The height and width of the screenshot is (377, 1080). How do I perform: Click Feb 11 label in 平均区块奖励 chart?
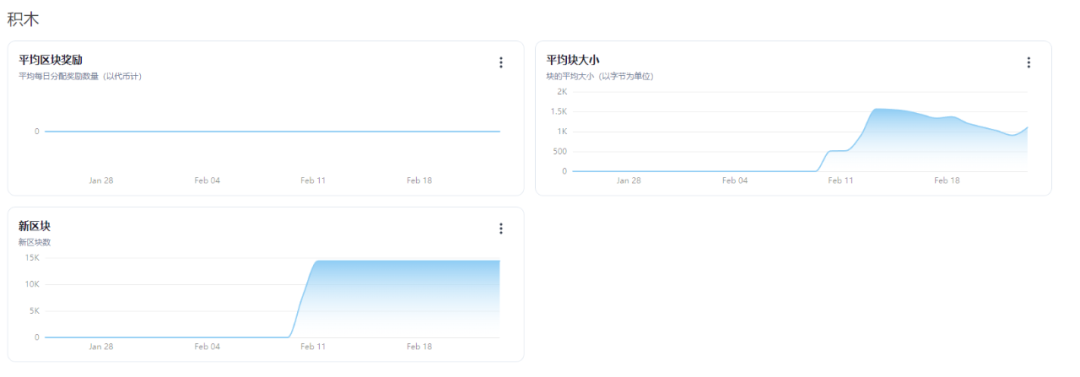[313, 181]
